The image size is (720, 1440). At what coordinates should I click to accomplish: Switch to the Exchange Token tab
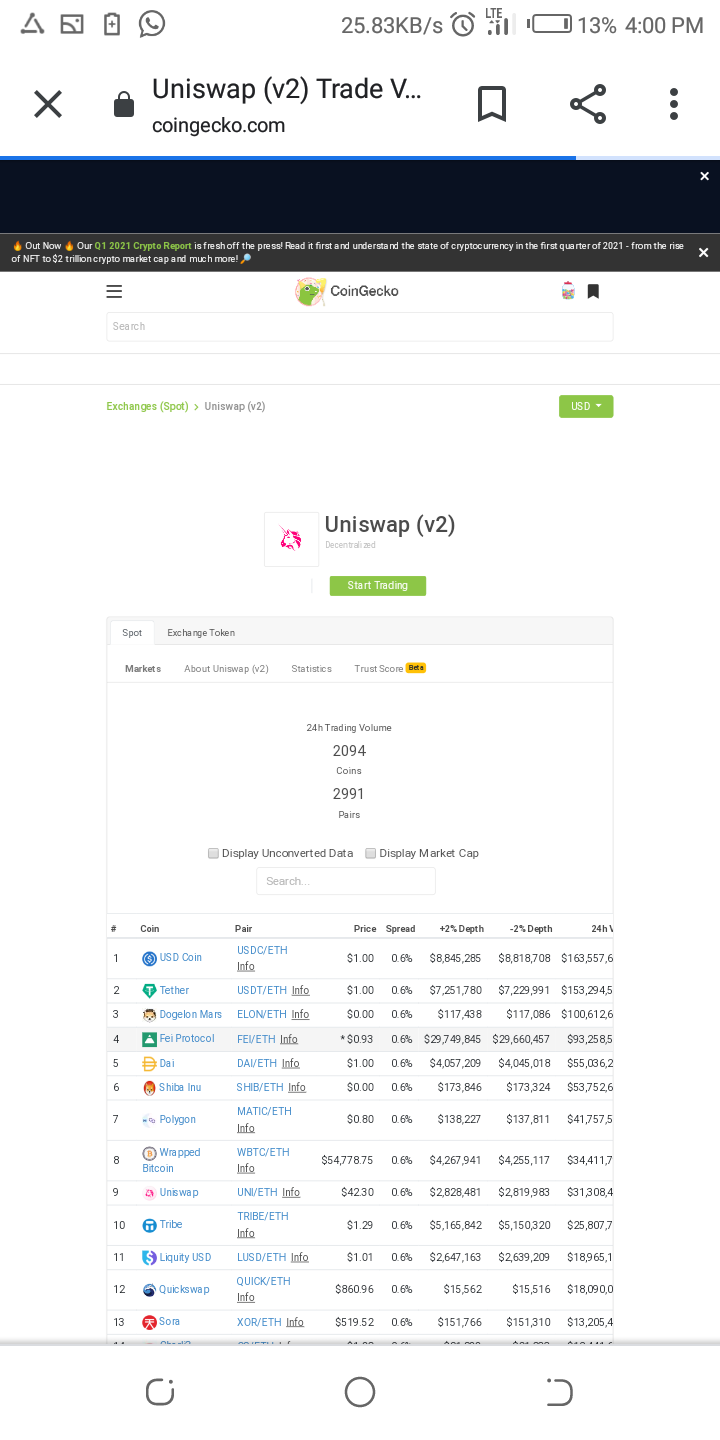point(201,632)
